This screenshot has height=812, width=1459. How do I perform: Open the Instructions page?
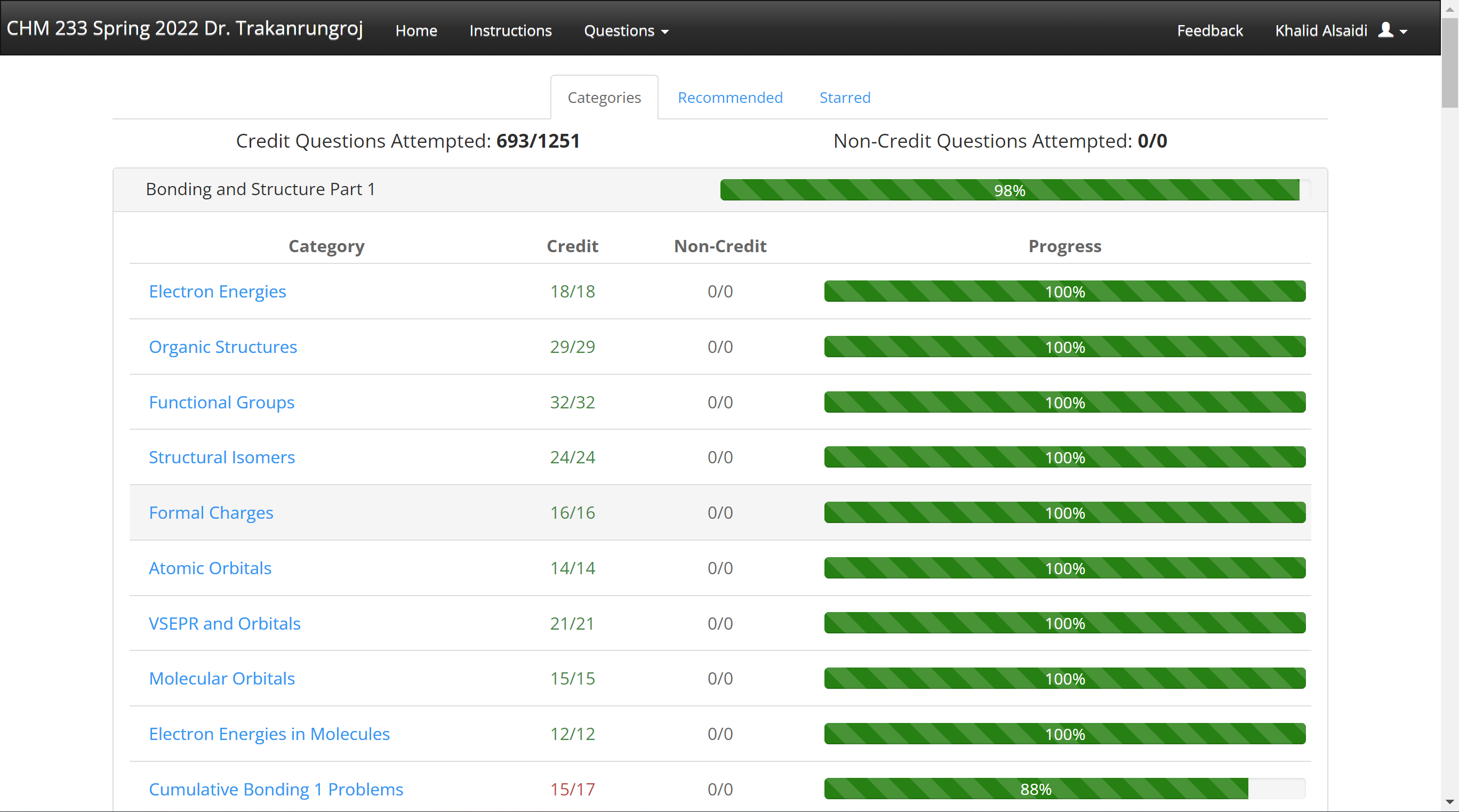[x=510, y=30]
